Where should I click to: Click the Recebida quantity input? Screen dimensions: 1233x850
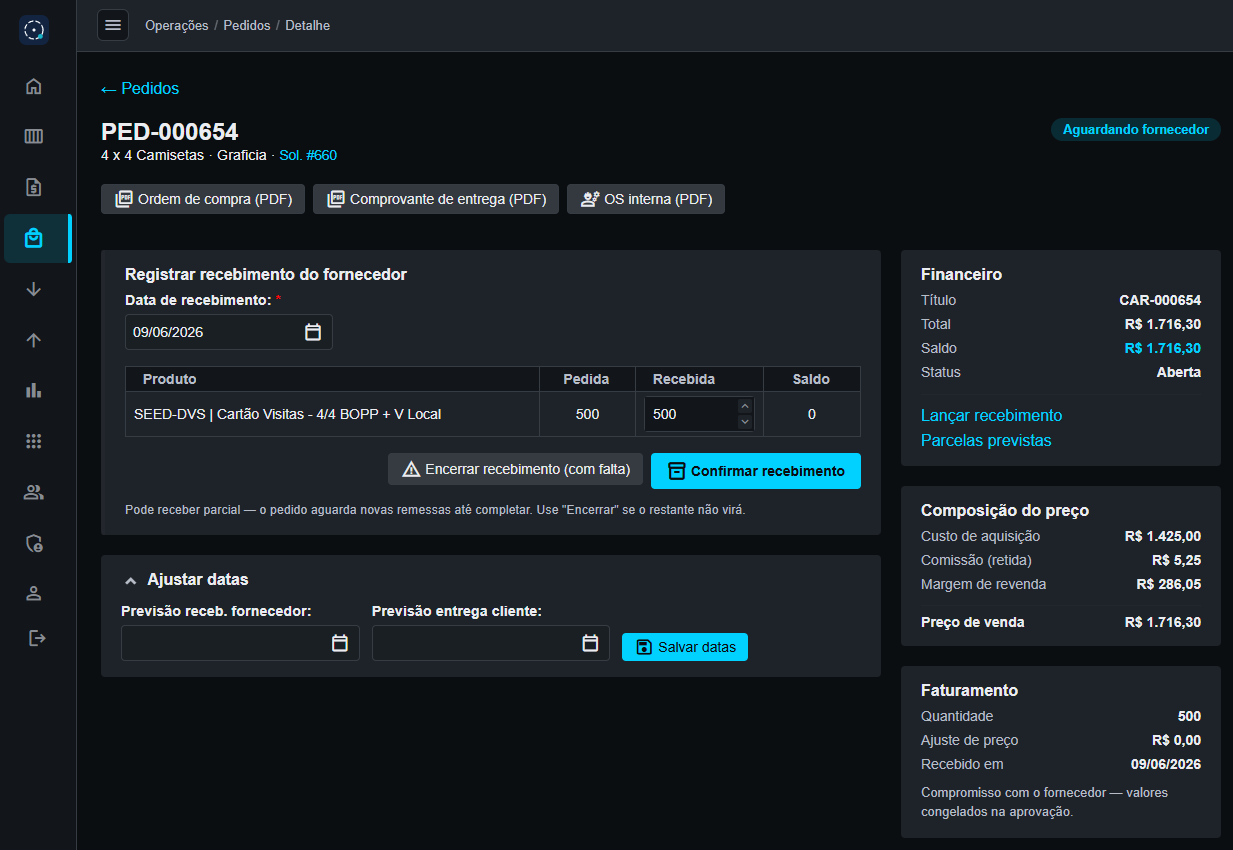click(x=699, y=414)
